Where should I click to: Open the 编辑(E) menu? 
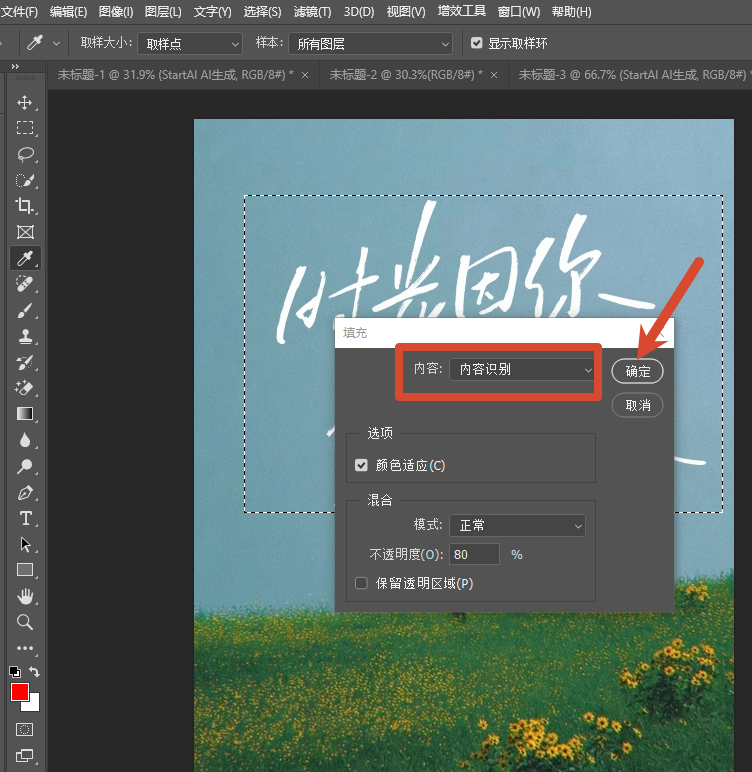[68, 11]
